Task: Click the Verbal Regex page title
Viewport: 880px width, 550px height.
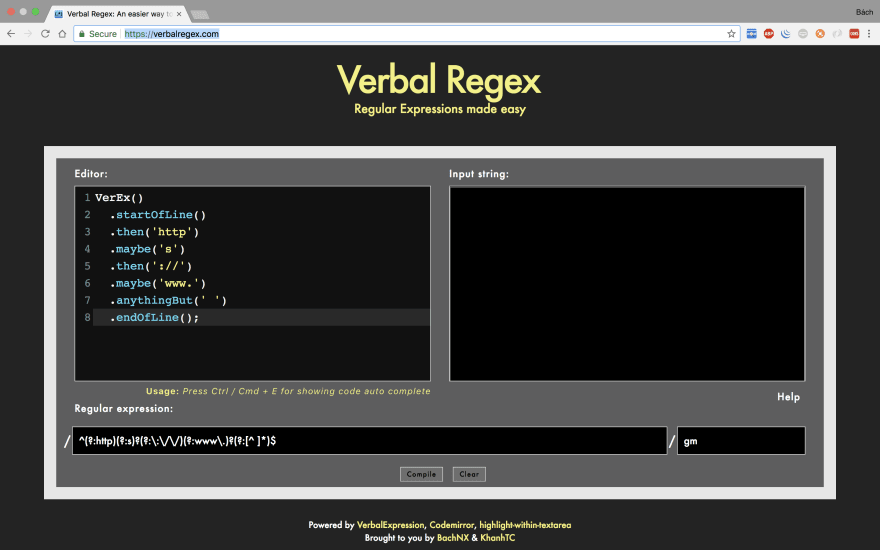Action: click(x=439, y=80)
